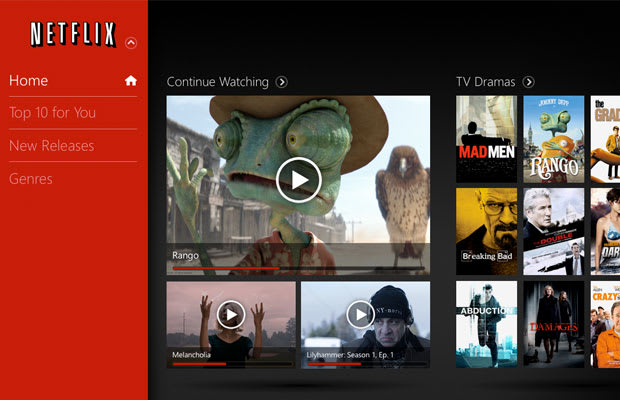Play Rango with the large play button
Image resolution: width=620 pixels, height=400 pixels.
click(x=299, y=180)
